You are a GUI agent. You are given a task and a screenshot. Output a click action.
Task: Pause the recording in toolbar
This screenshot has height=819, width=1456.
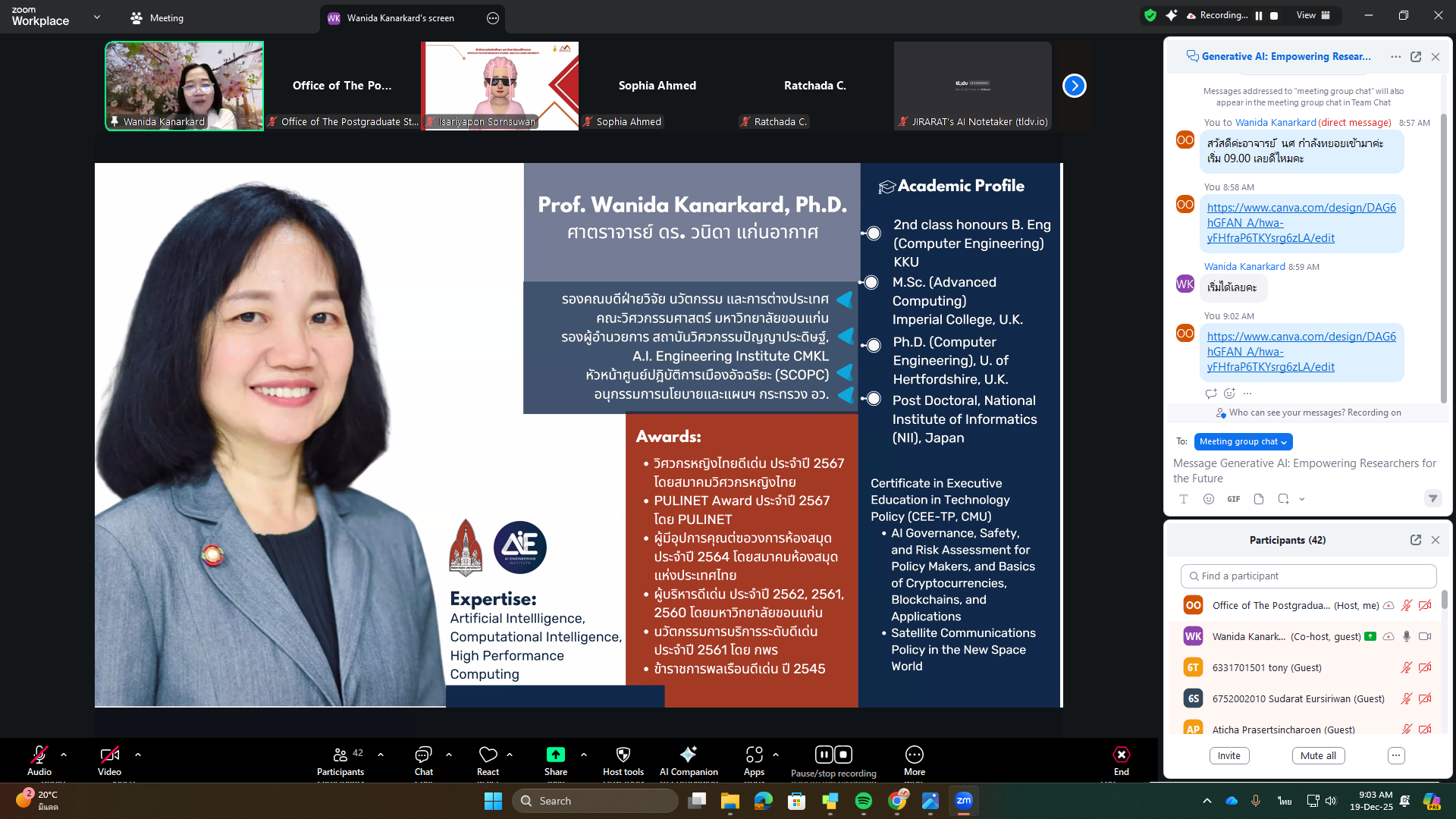pos(824,755)
